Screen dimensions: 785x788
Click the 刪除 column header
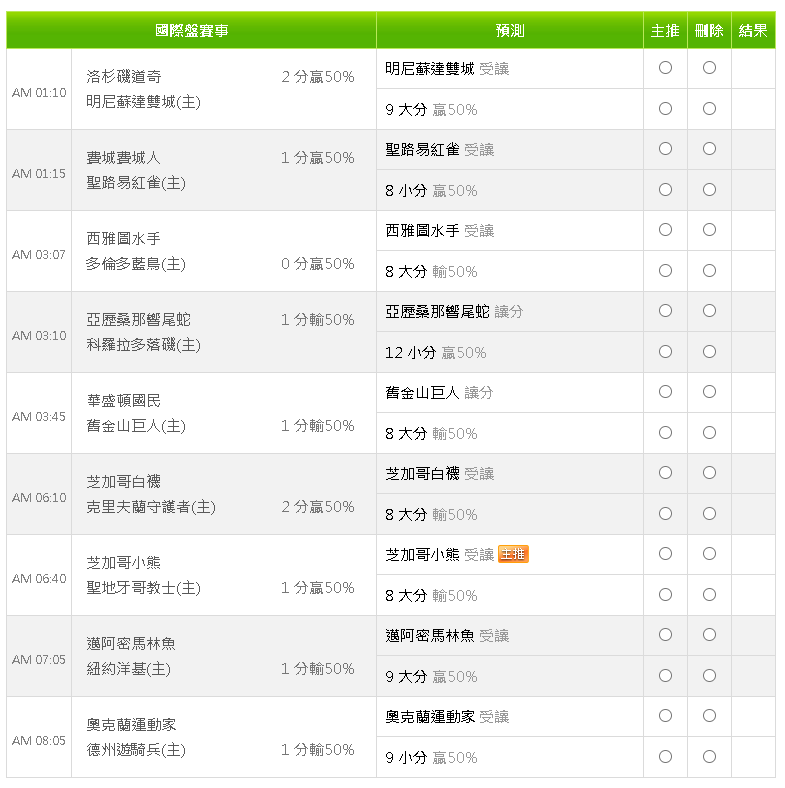[x=709, y=30]
